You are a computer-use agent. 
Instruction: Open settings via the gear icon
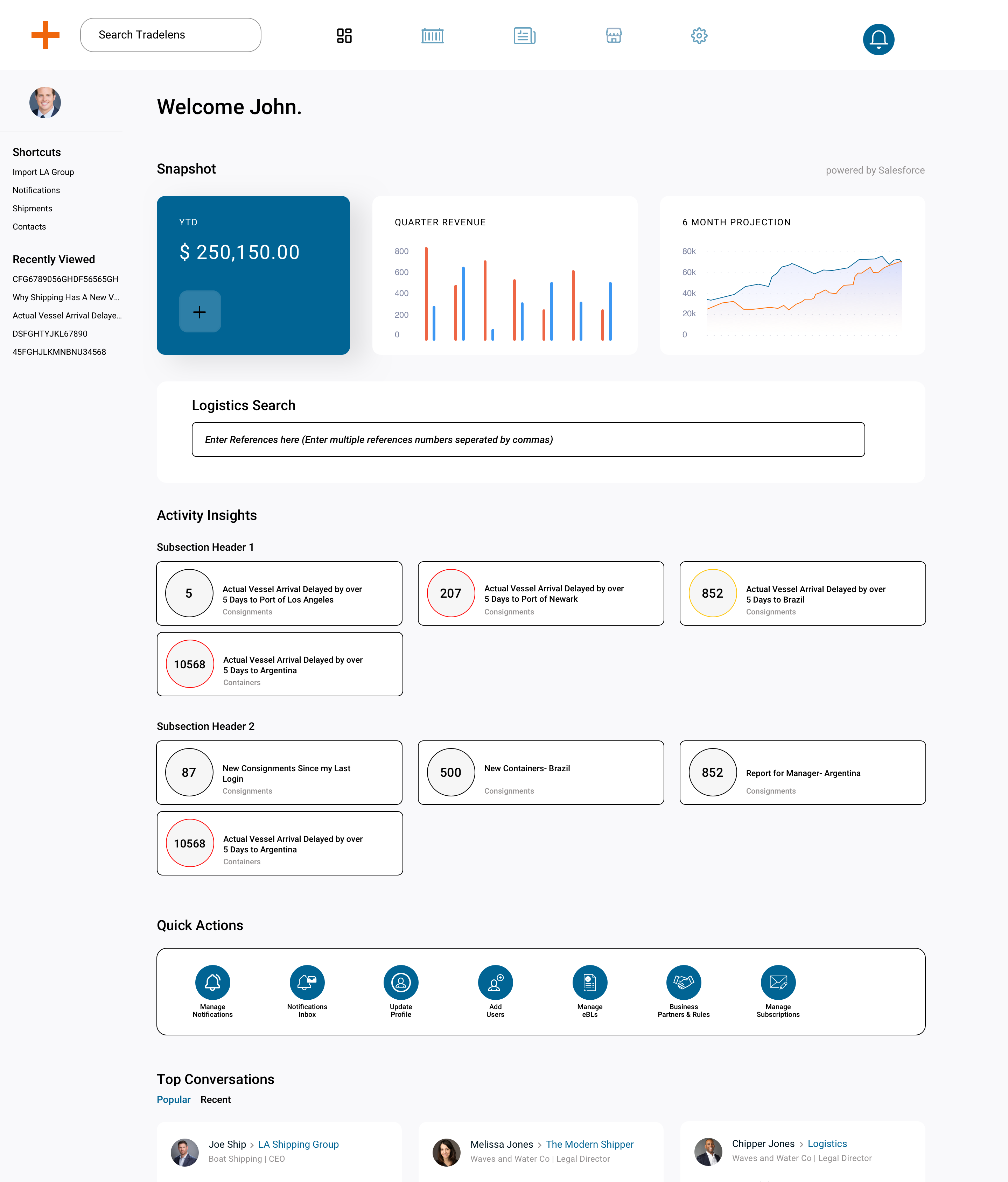tap(699, 35)
